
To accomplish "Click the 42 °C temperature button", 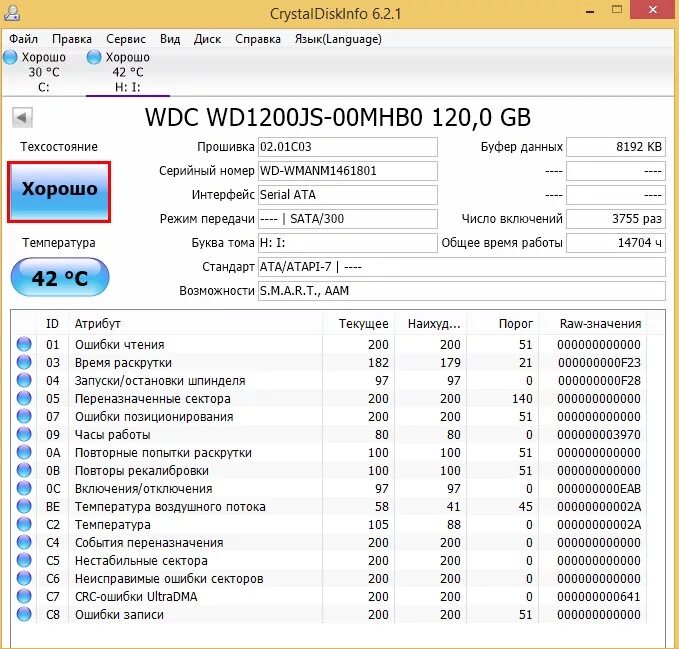I will tap(60, 277).
